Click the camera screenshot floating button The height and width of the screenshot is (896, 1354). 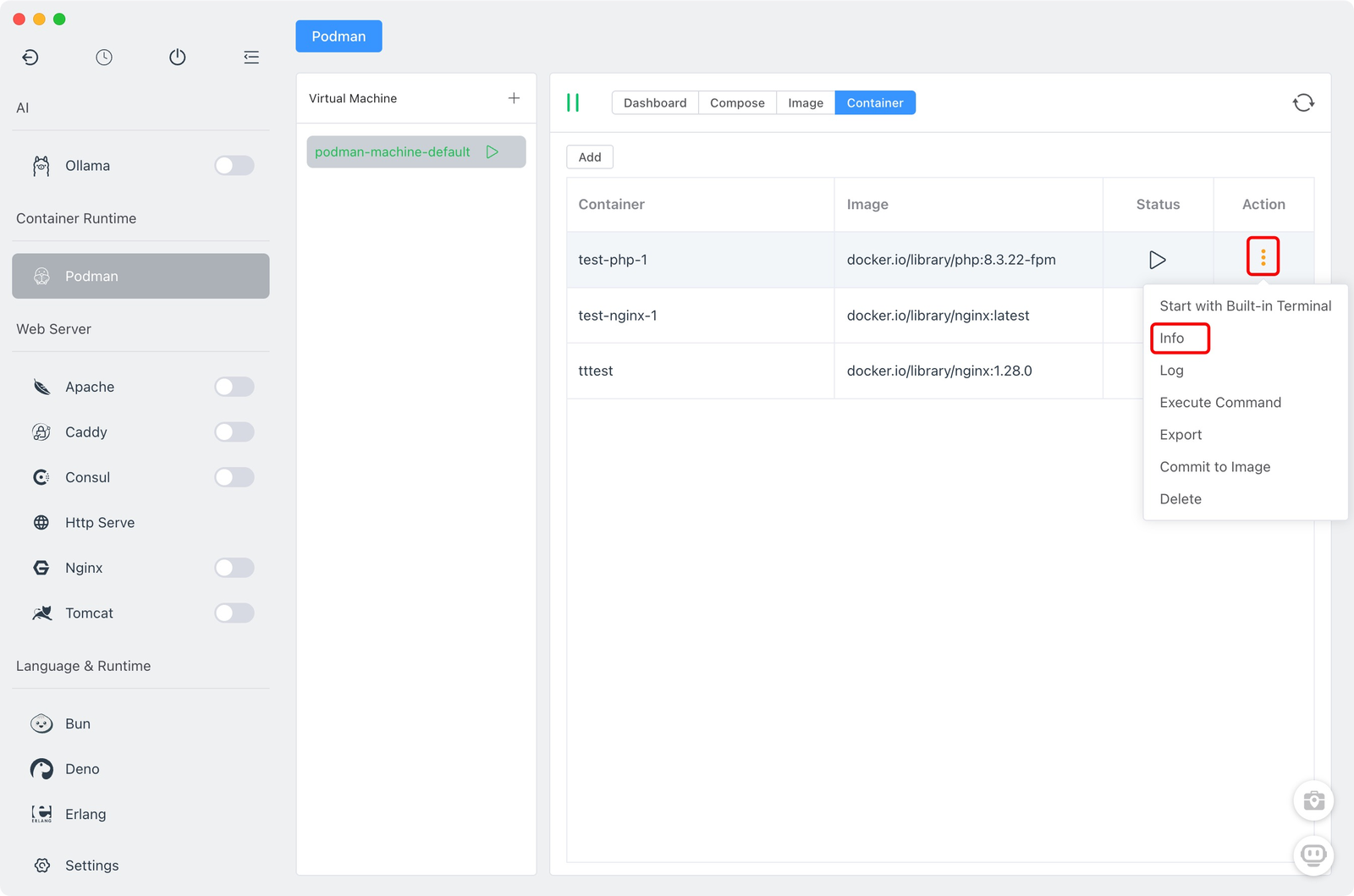[1313, 800]
